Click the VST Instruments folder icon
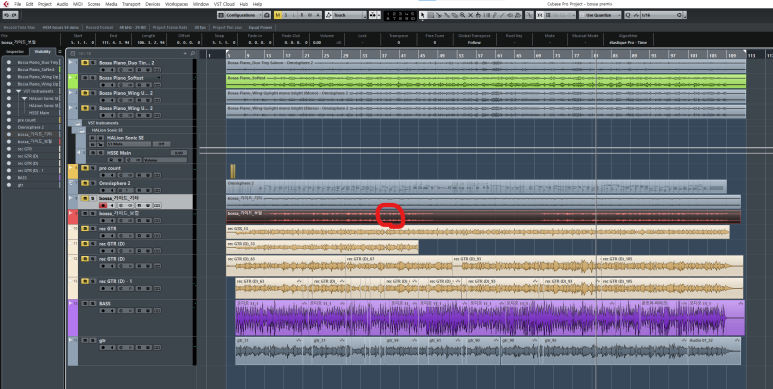The image size is (773, 389). click(77, 123)
